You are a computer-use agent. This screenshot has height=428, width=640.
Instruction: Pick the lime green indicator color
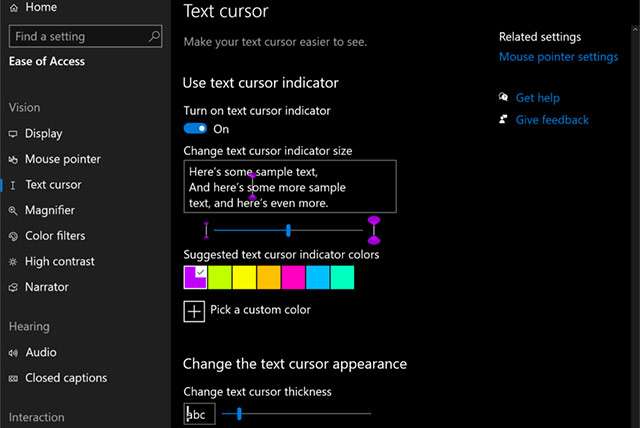tap(219, 277)
